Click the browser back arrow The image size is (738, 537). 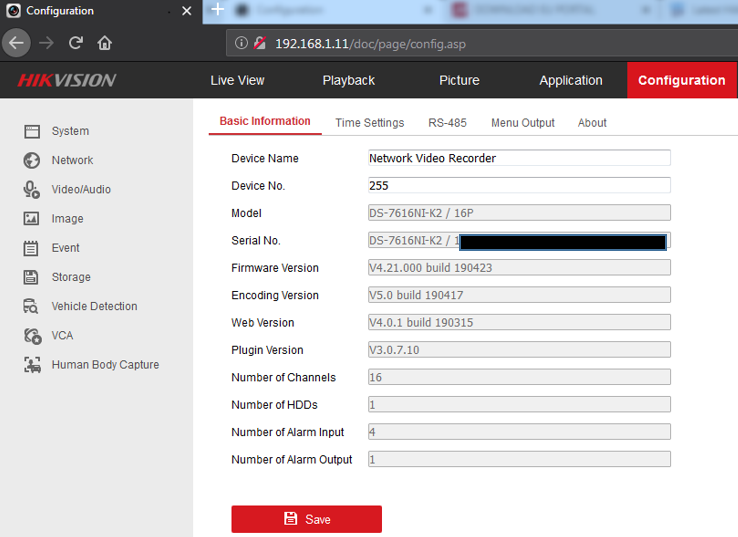[x=16, y=43]
